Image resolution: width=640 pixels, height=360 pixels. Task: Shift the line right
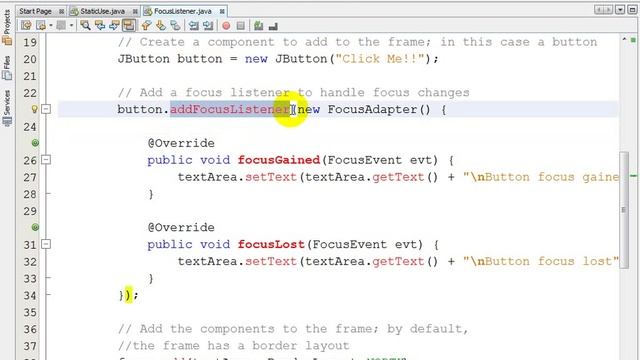click(x=208, y=26)
